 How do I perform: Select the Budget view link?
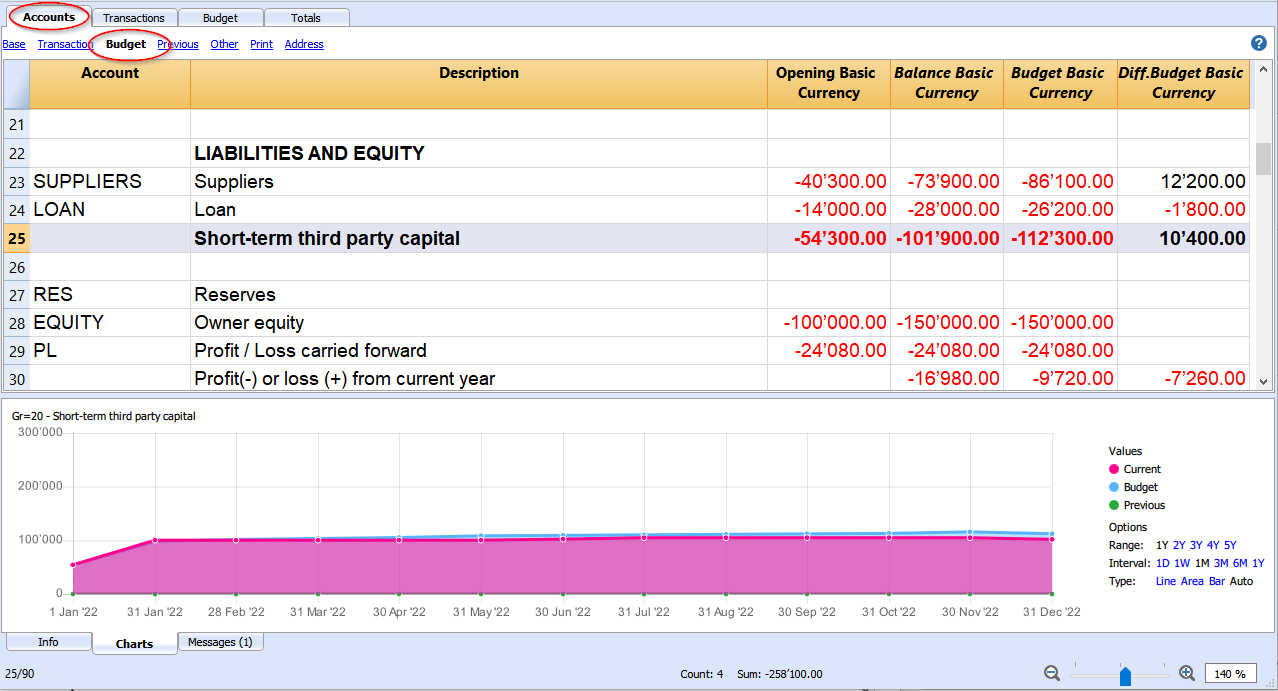click(x=126, y=44)
